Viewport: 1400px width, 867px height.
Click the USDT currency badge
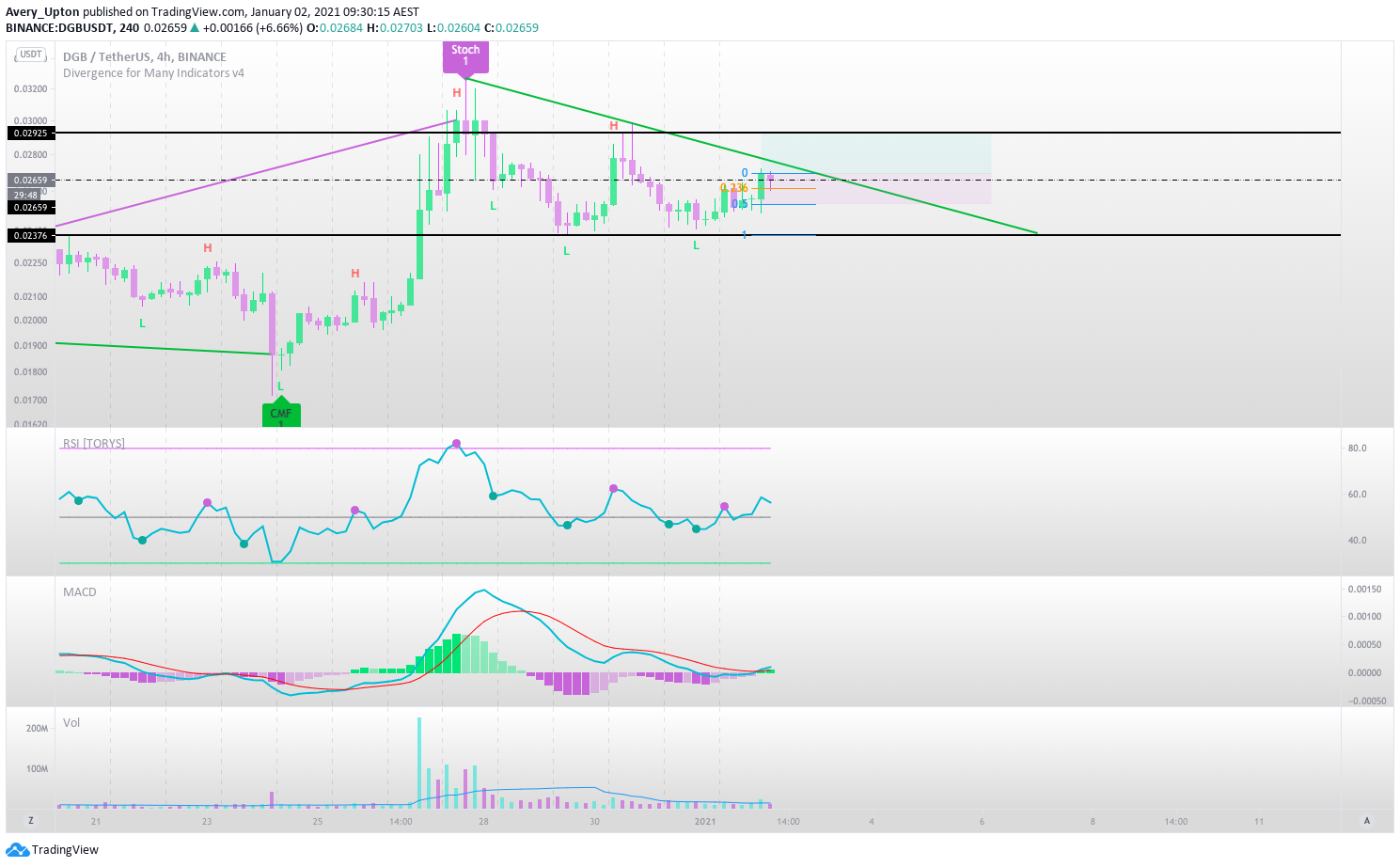coord(31,55)
